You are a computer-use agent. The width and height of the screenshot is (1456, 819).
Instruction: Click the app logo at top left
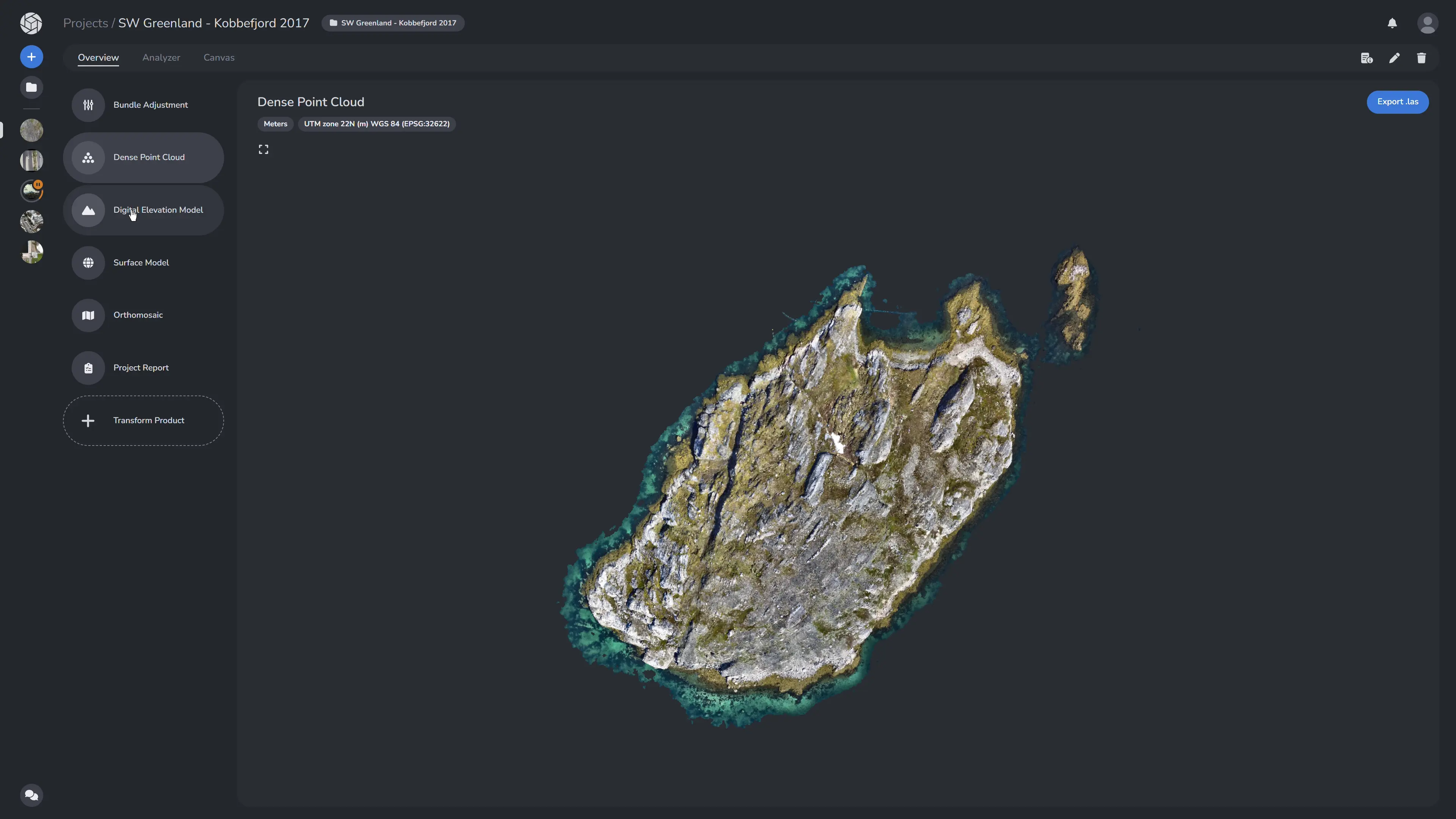(31, 23)
